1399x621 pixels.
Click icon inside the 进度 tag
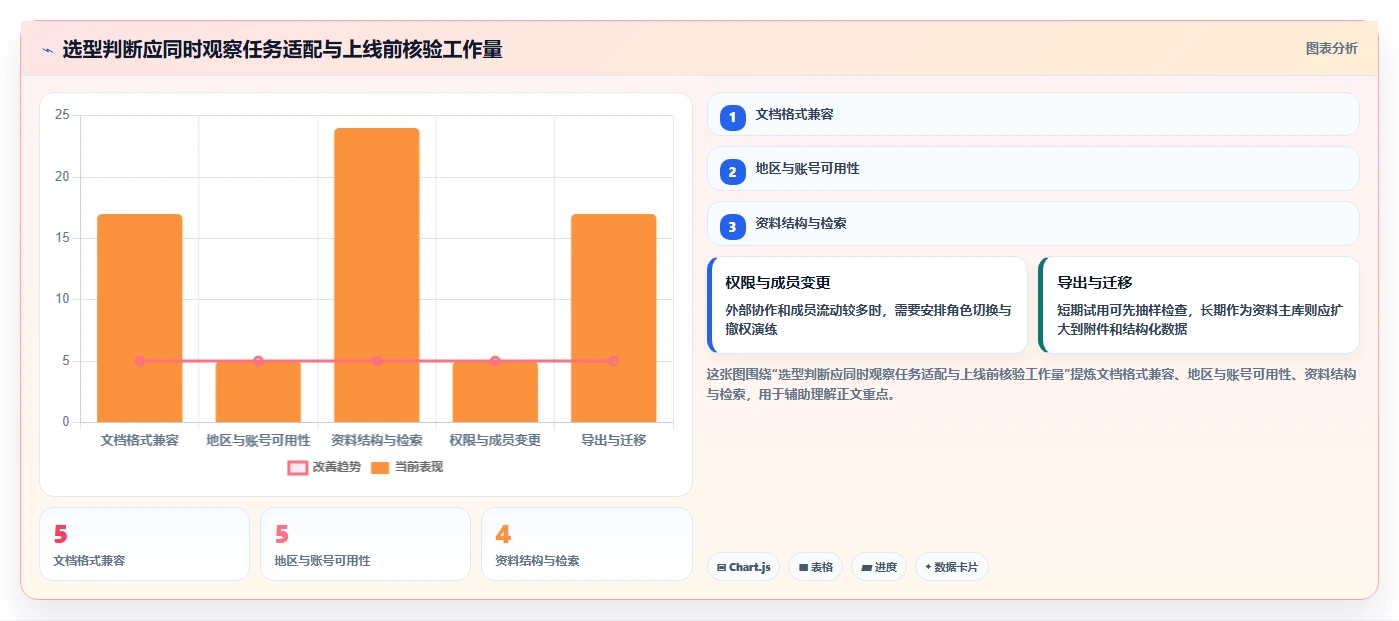866,567
